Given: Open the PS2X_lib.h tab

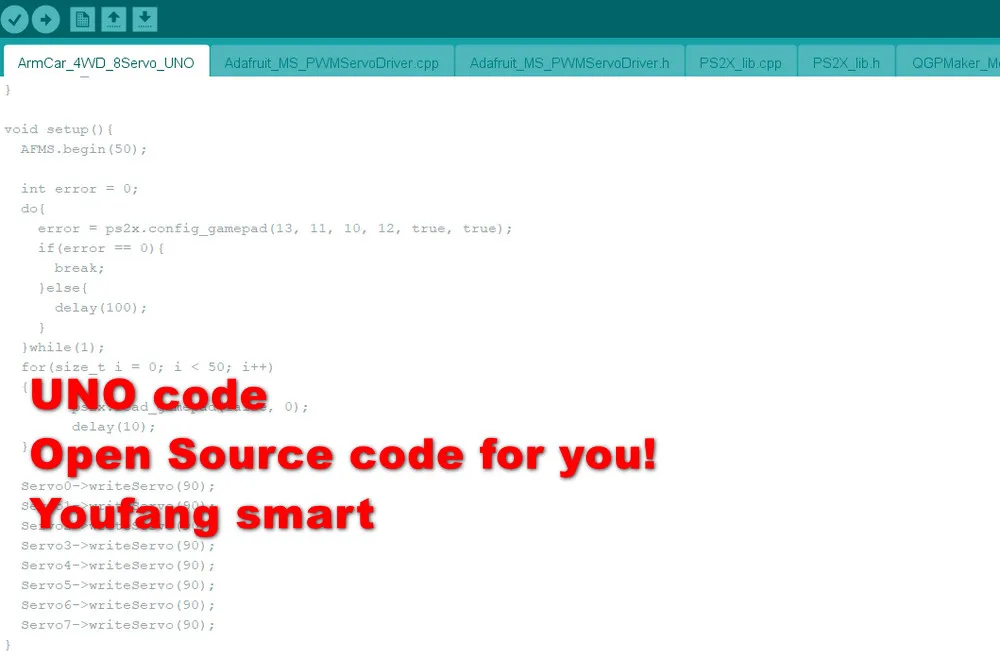Looking at the screenshot, I should point(846,63).
